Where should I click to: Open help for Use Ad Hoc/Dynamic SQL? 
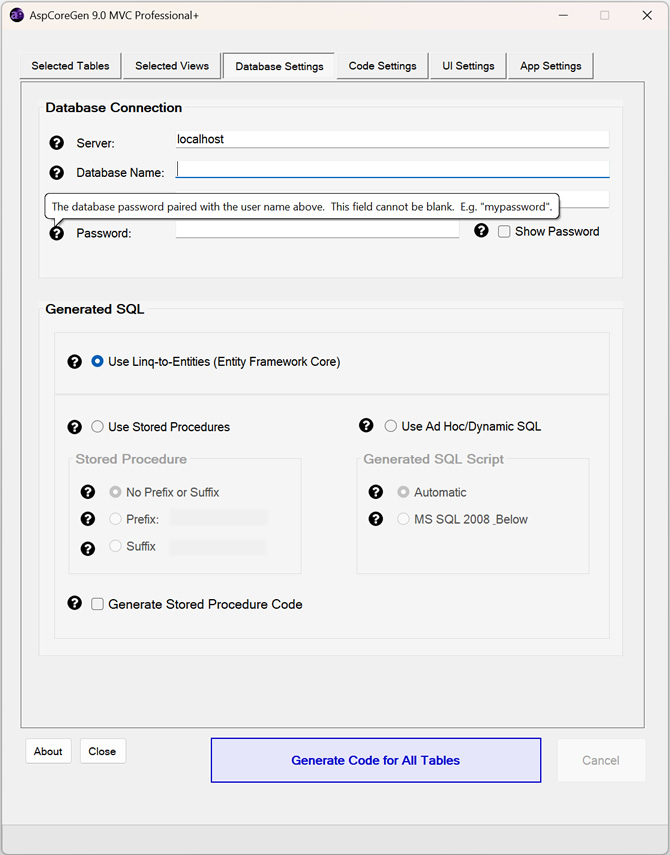(366, 425)
